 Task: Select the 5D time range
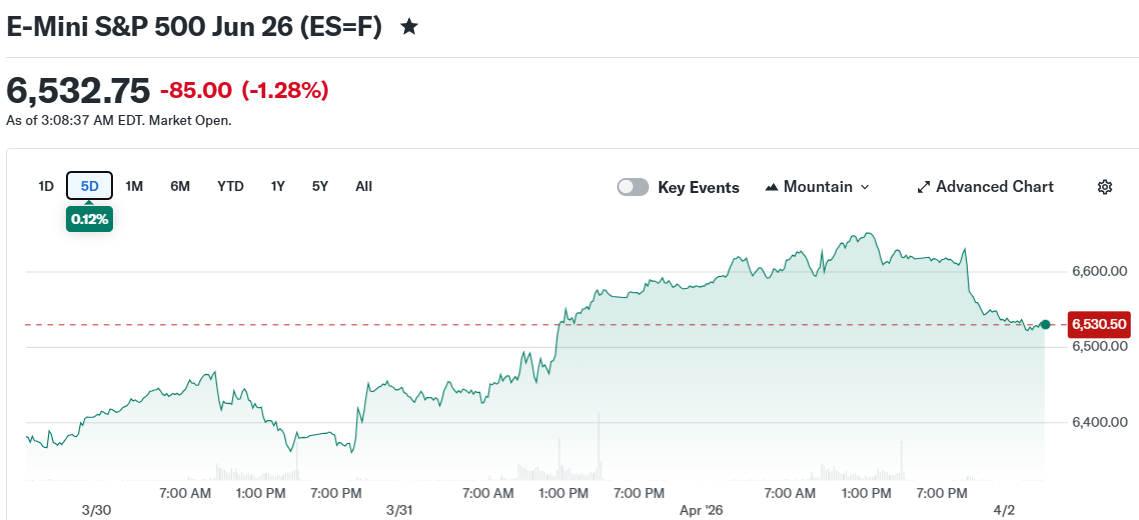pos(89,187)
